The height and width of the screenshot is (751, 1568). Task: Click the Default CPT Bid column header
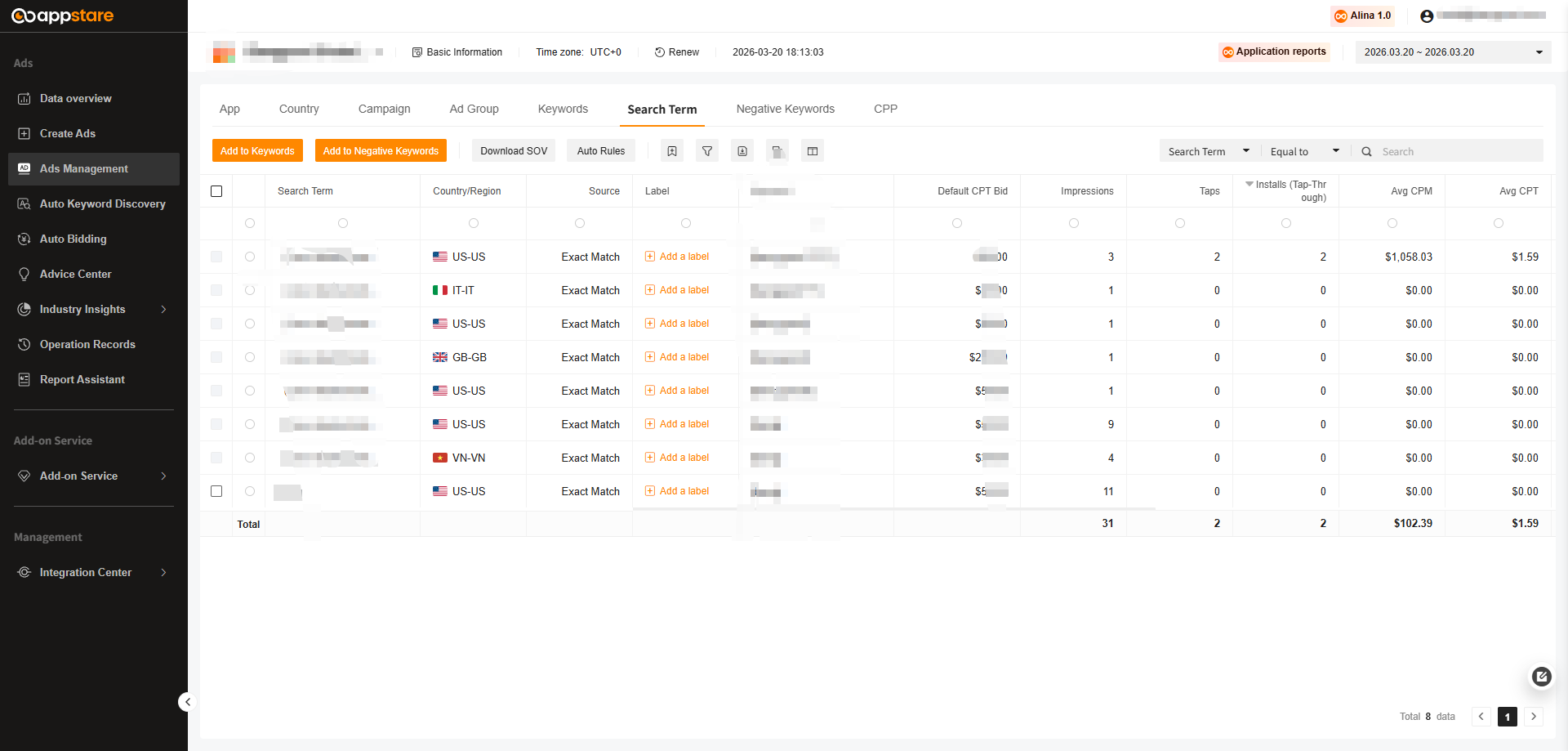click(973, 191)
